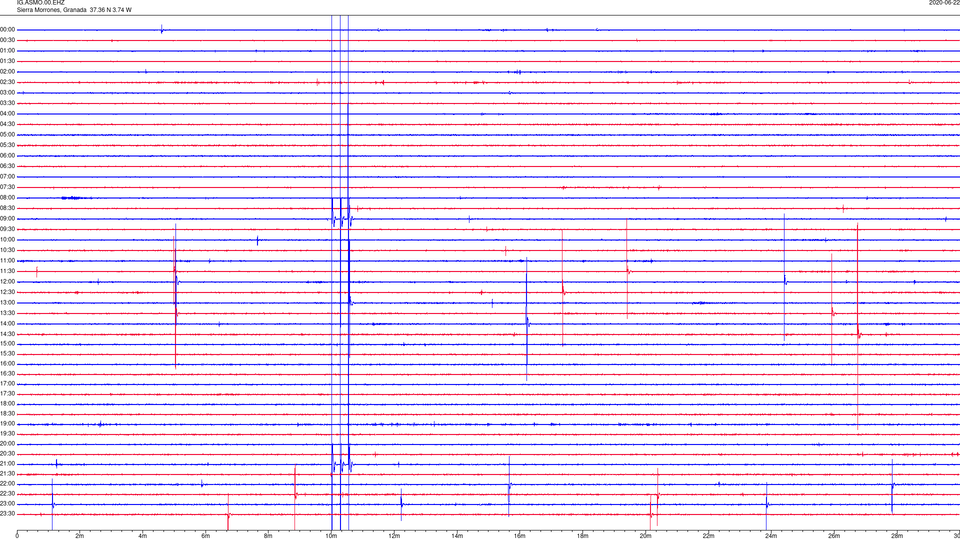The height and width of the screenshot is (540, 960).
Task: Select the 09:30 time label
Action: point(8,229)
